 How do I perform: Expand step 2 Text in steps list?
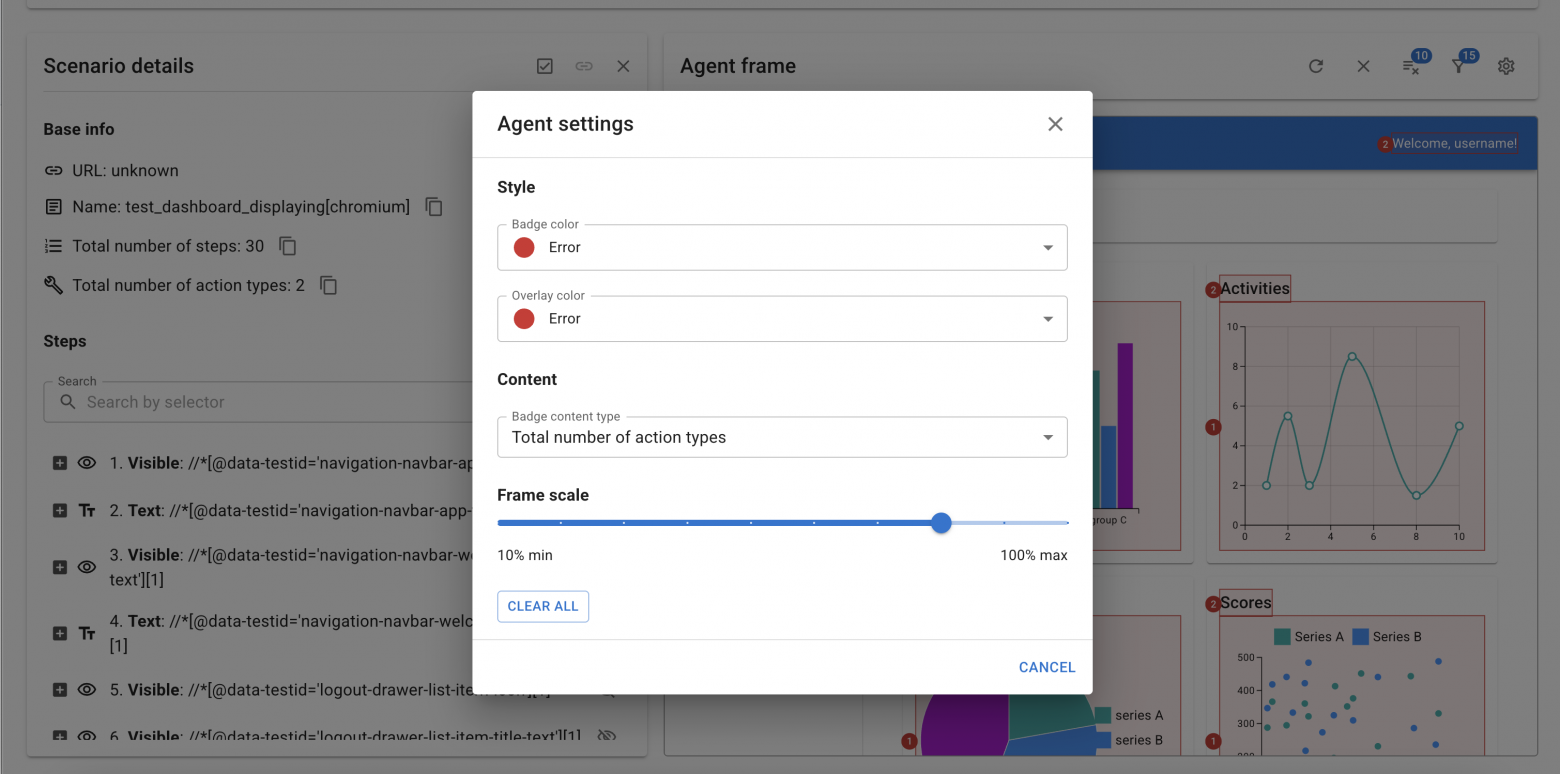pos(60,511)
